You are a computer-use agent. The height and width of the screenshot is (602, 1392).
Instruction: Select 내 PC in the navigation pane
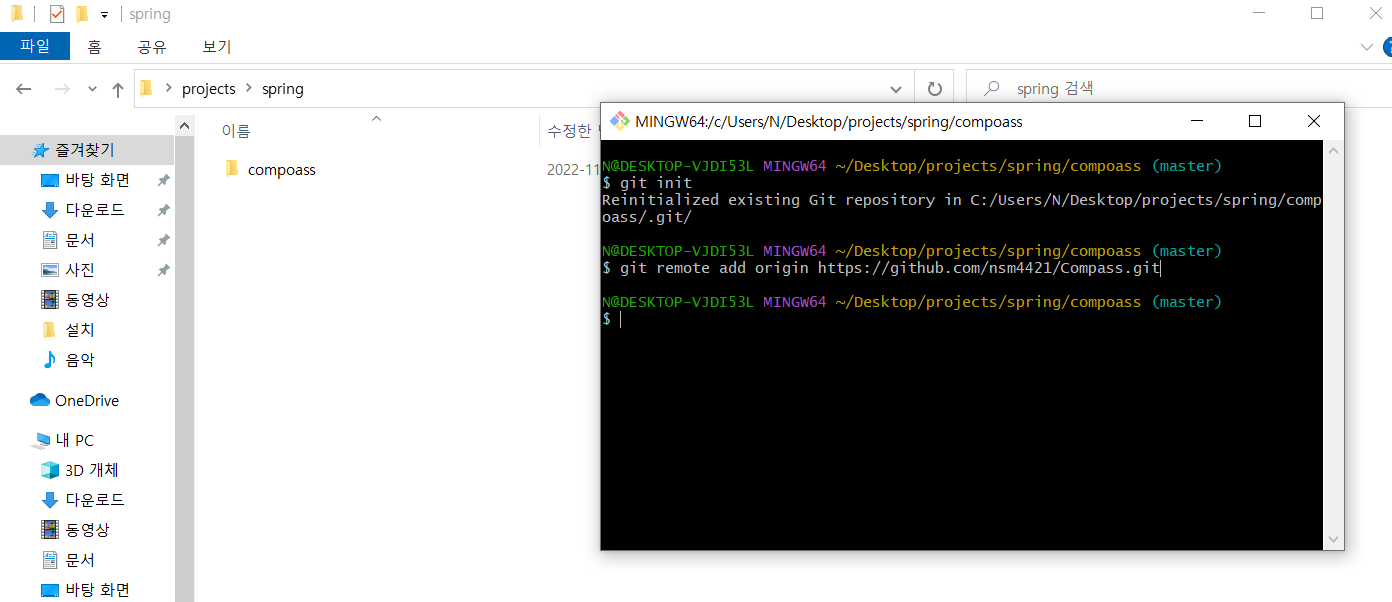pos(74,440)
